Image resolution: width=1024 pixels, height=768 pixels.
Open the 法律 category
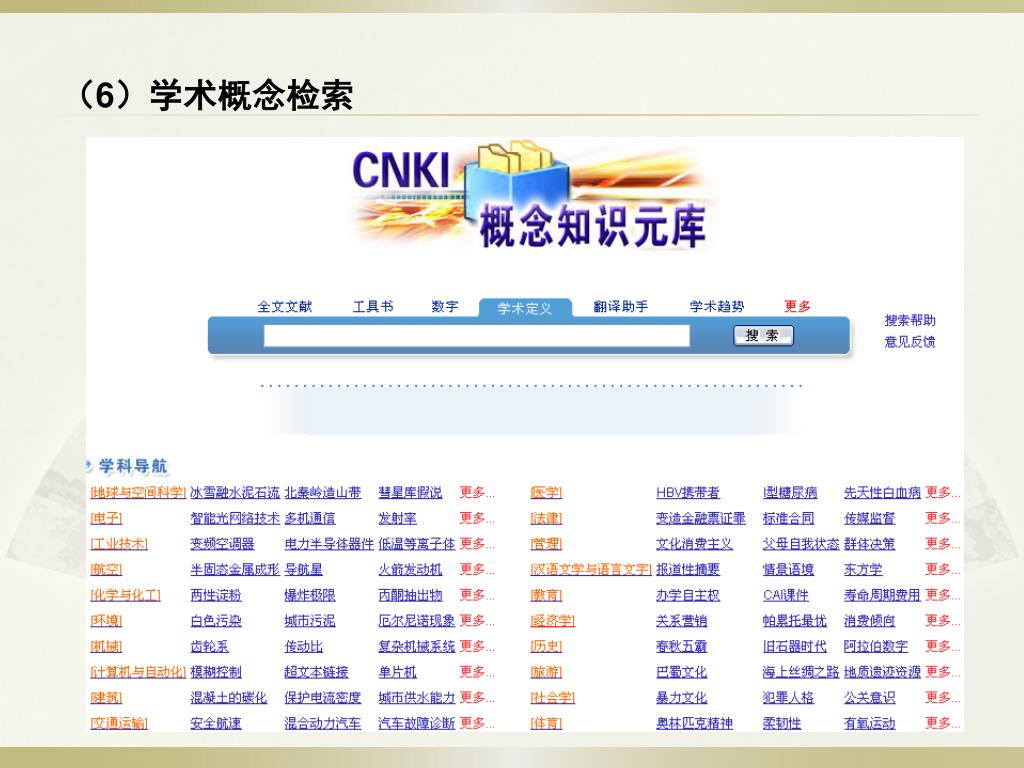click(546, 519)
